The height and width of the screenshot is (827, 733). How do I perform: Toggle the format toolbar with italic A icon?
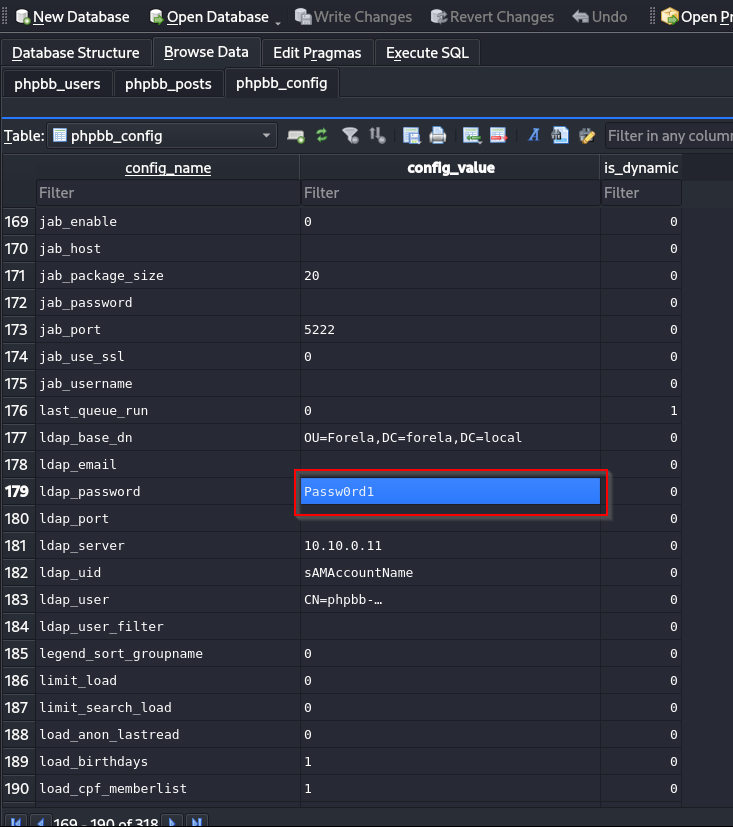pos(534,136)
